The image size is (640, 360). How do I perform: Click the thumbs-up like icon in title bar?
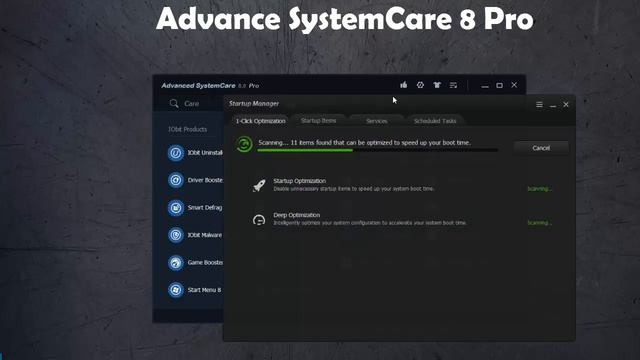point(403,85)
